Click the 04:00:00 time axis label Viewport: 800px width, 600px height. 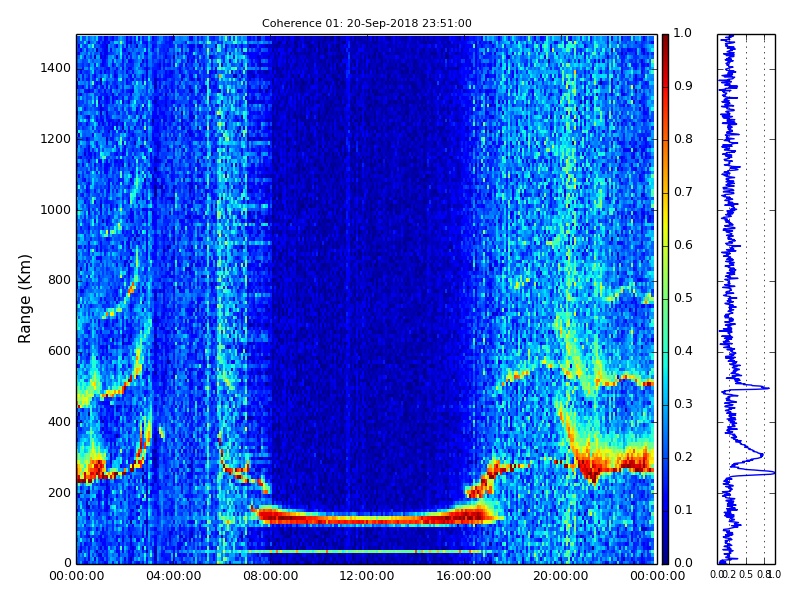(x=173, y=576)
